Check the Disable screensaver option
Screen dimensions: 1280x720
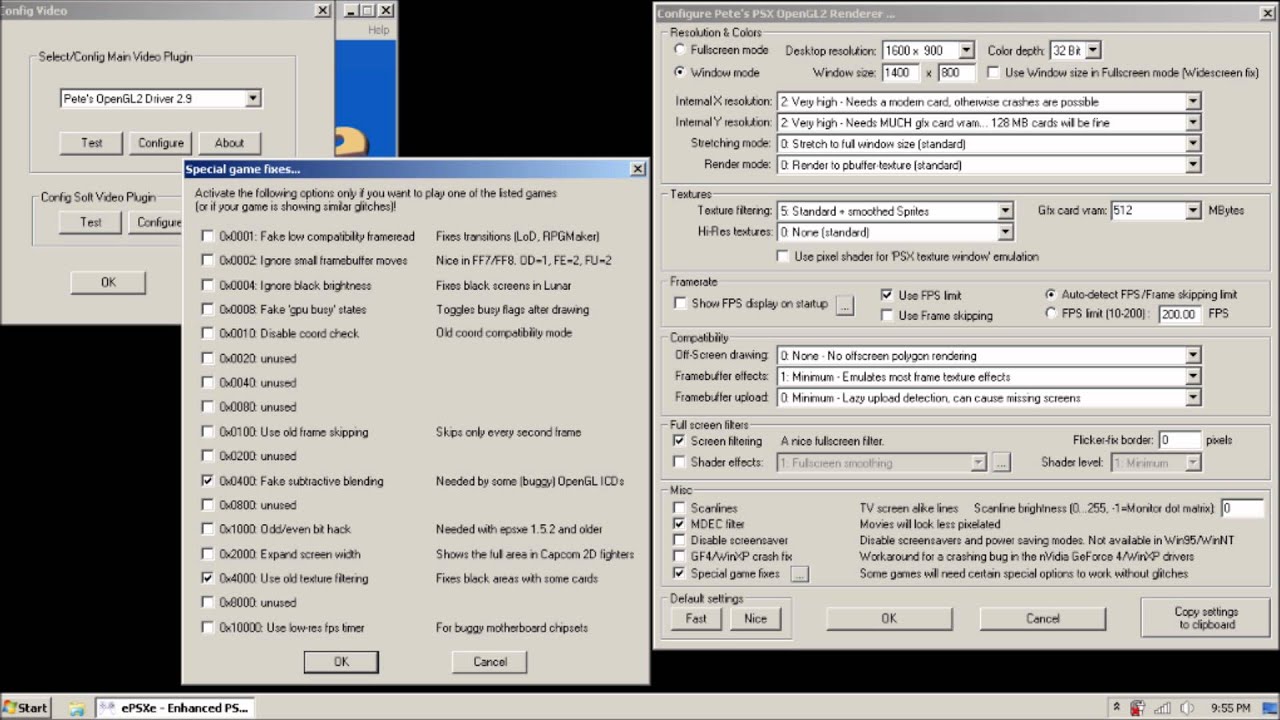click(x=680, y=540)
